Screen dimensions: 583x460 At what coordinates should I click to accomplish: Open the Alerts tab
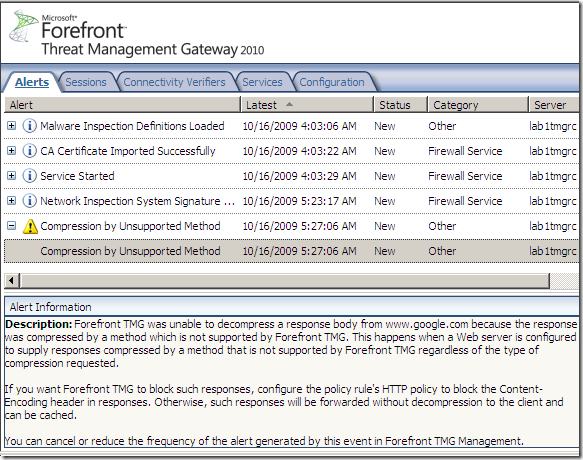pyautogui.click(x=32, y=82)
